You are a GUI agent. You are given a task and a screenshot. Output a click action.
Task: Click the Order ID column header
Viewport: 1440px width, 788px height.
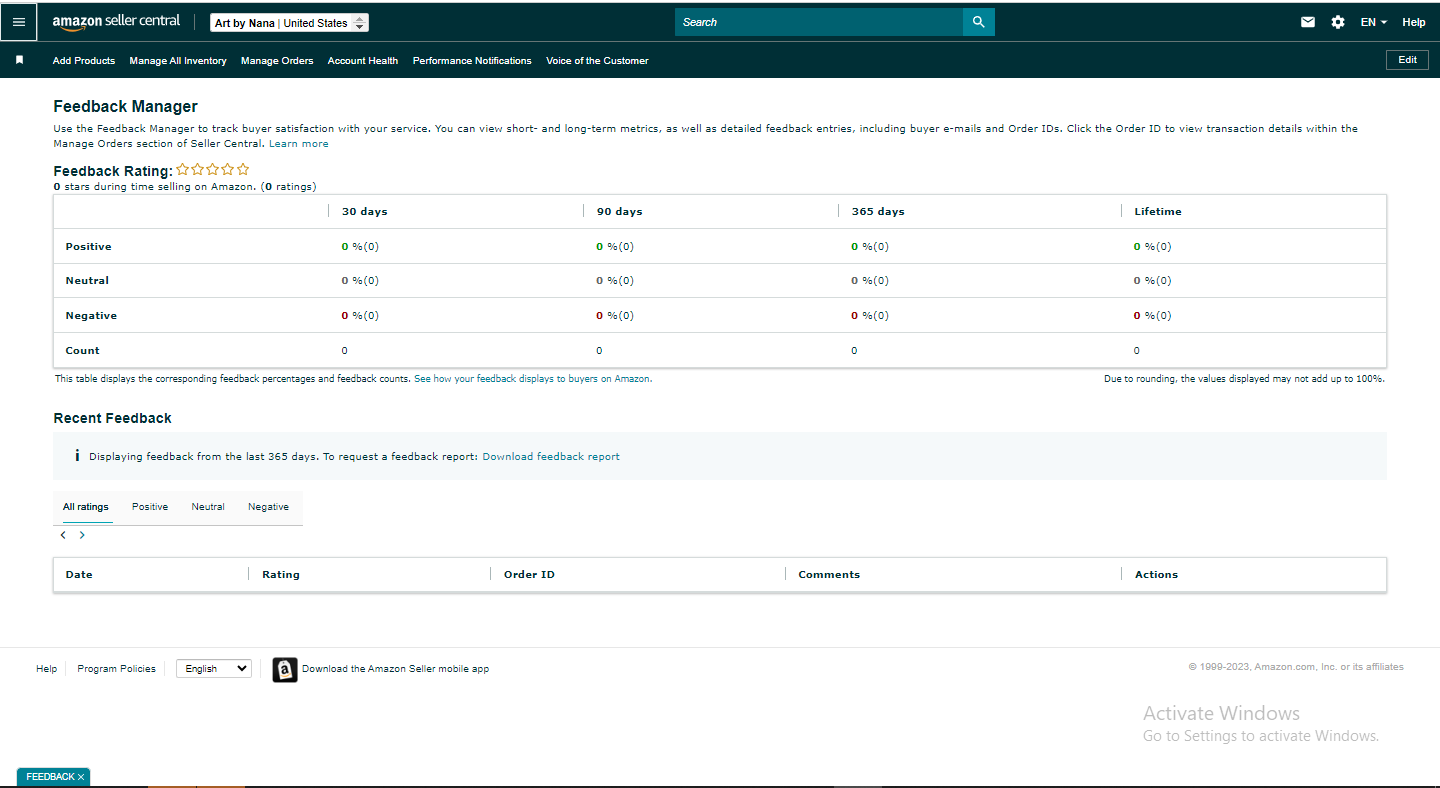tap(529, 575)
